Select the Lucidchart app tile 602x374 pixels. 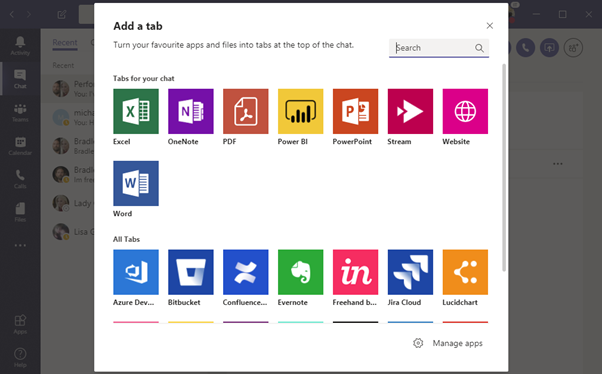pyautogui.click(x=465, y=272)
